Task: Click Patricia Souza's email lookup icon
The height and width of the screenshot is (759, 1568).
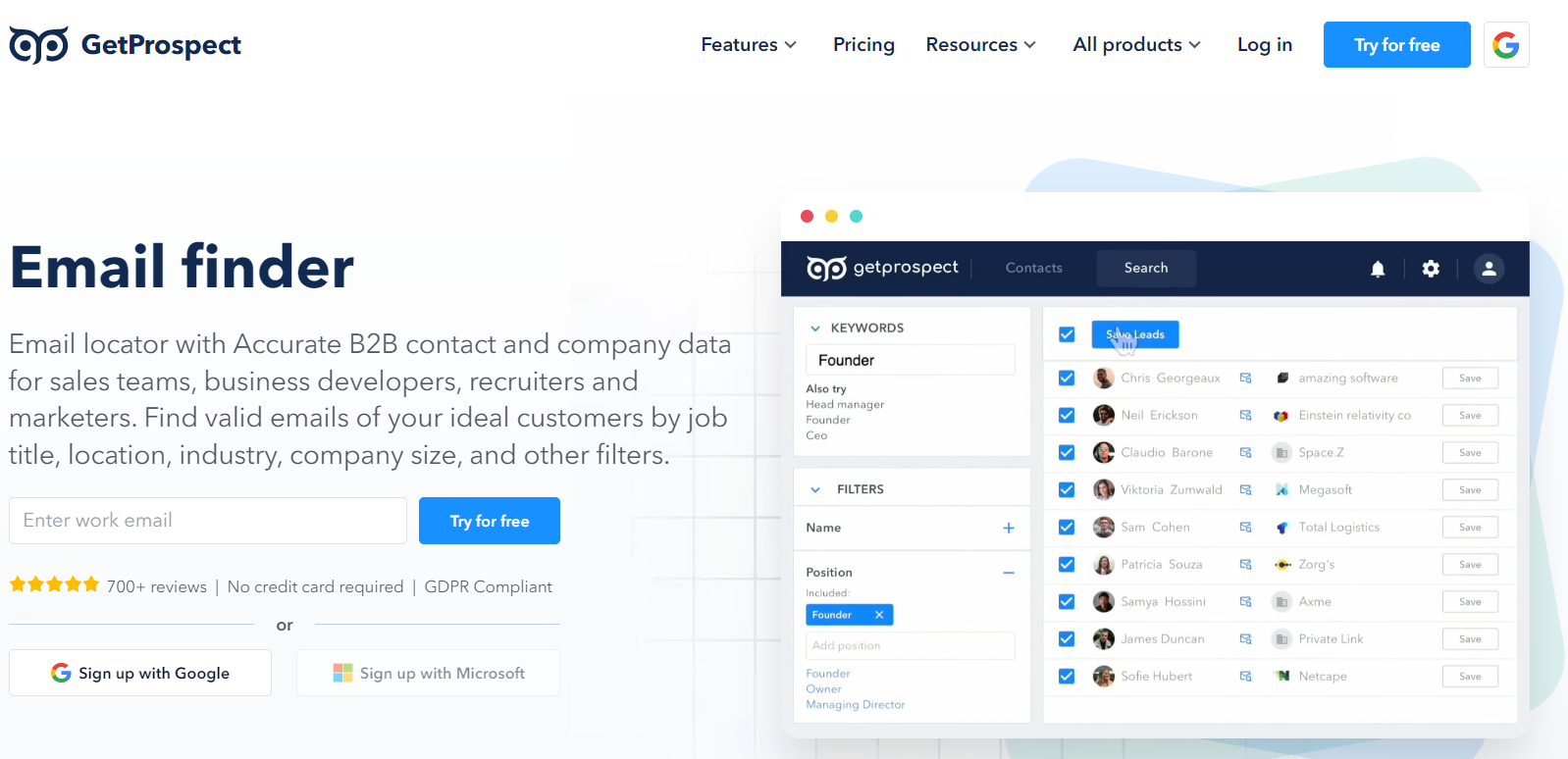Action: click(x=1245, y=564)
